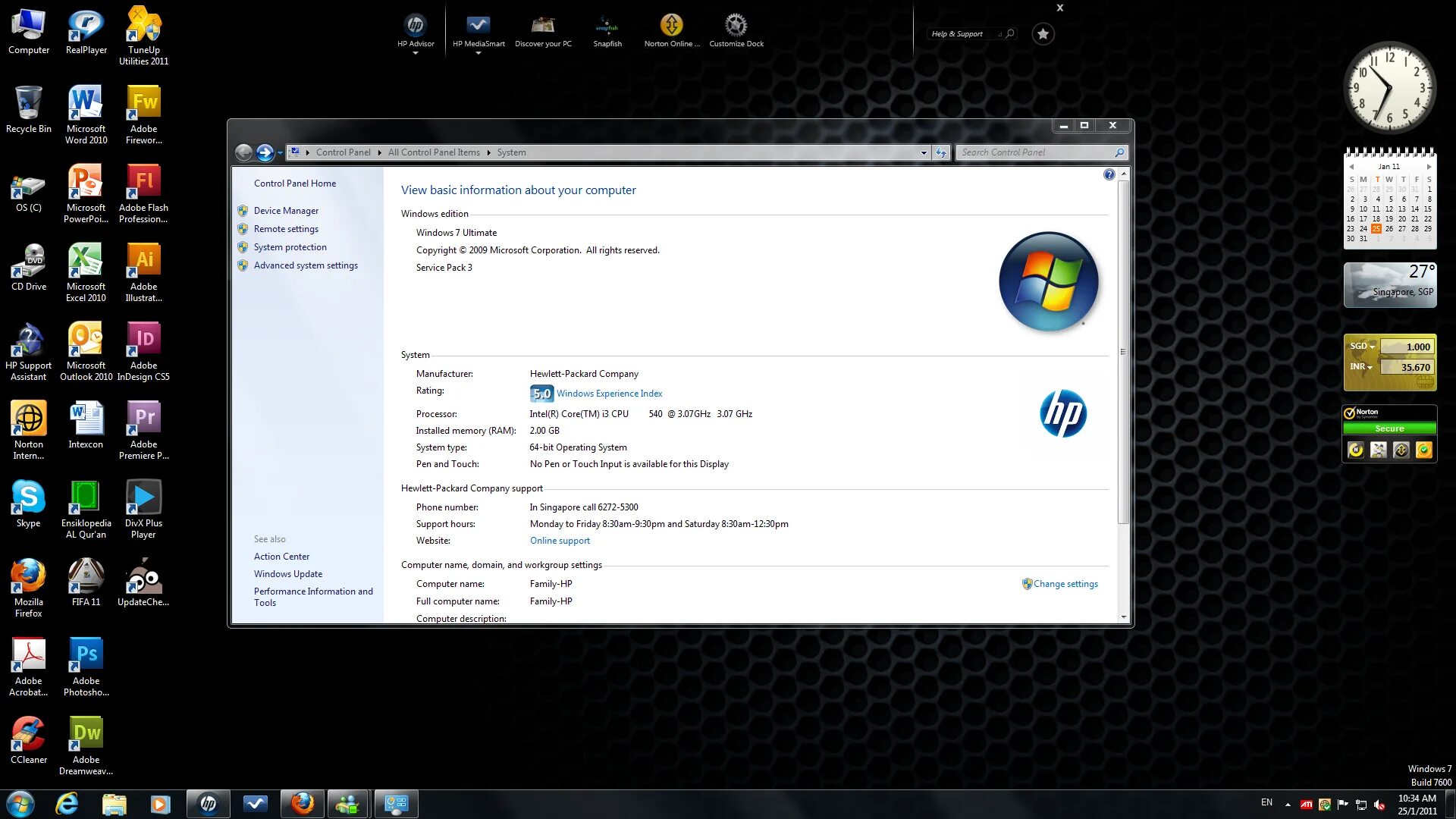The image size is (1456, 819).
Task: Go to next month in calendar gadget
Action: point(1429,167)
